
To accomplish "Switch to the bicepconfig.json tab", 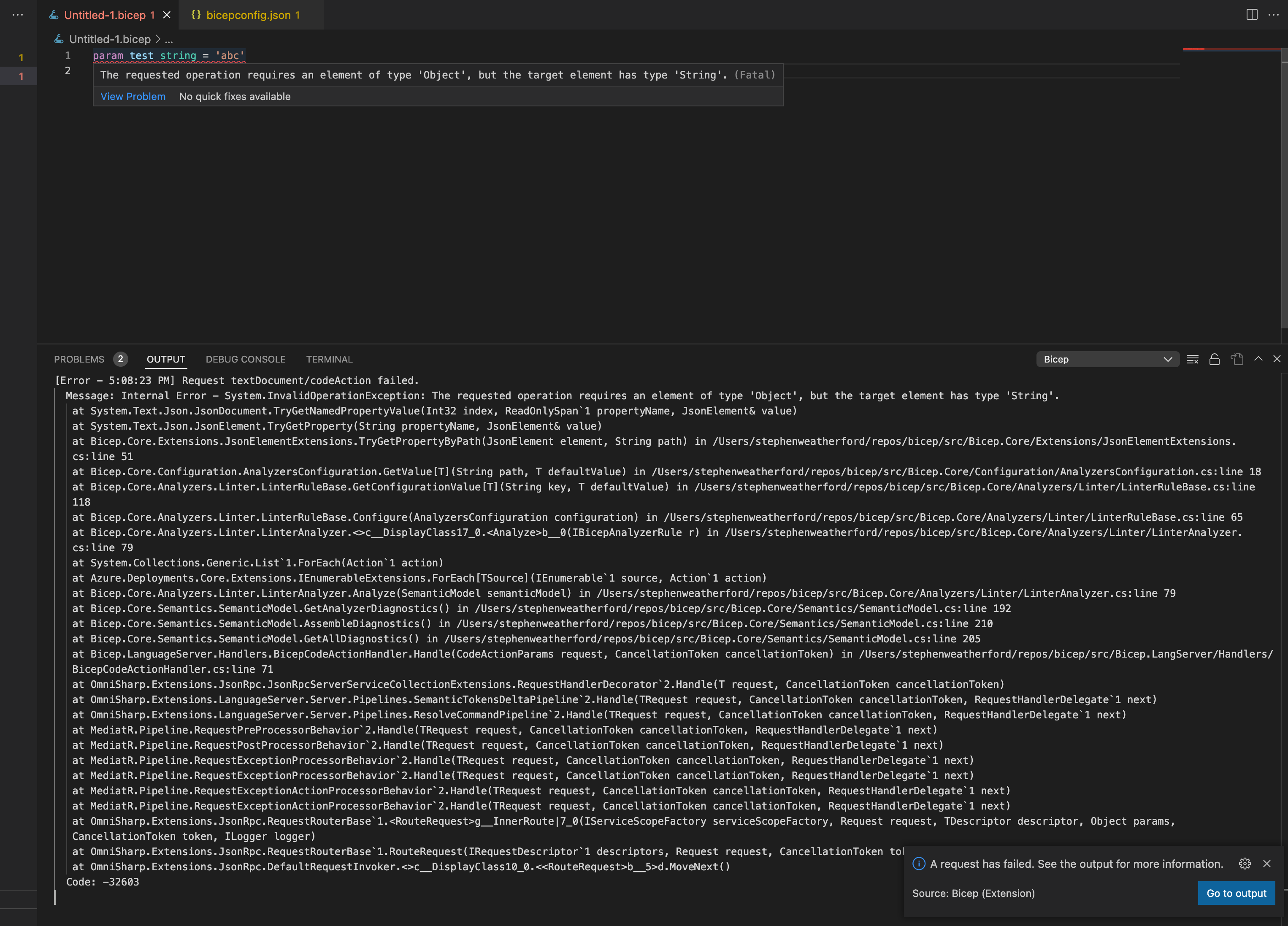I will click(247, 15).
